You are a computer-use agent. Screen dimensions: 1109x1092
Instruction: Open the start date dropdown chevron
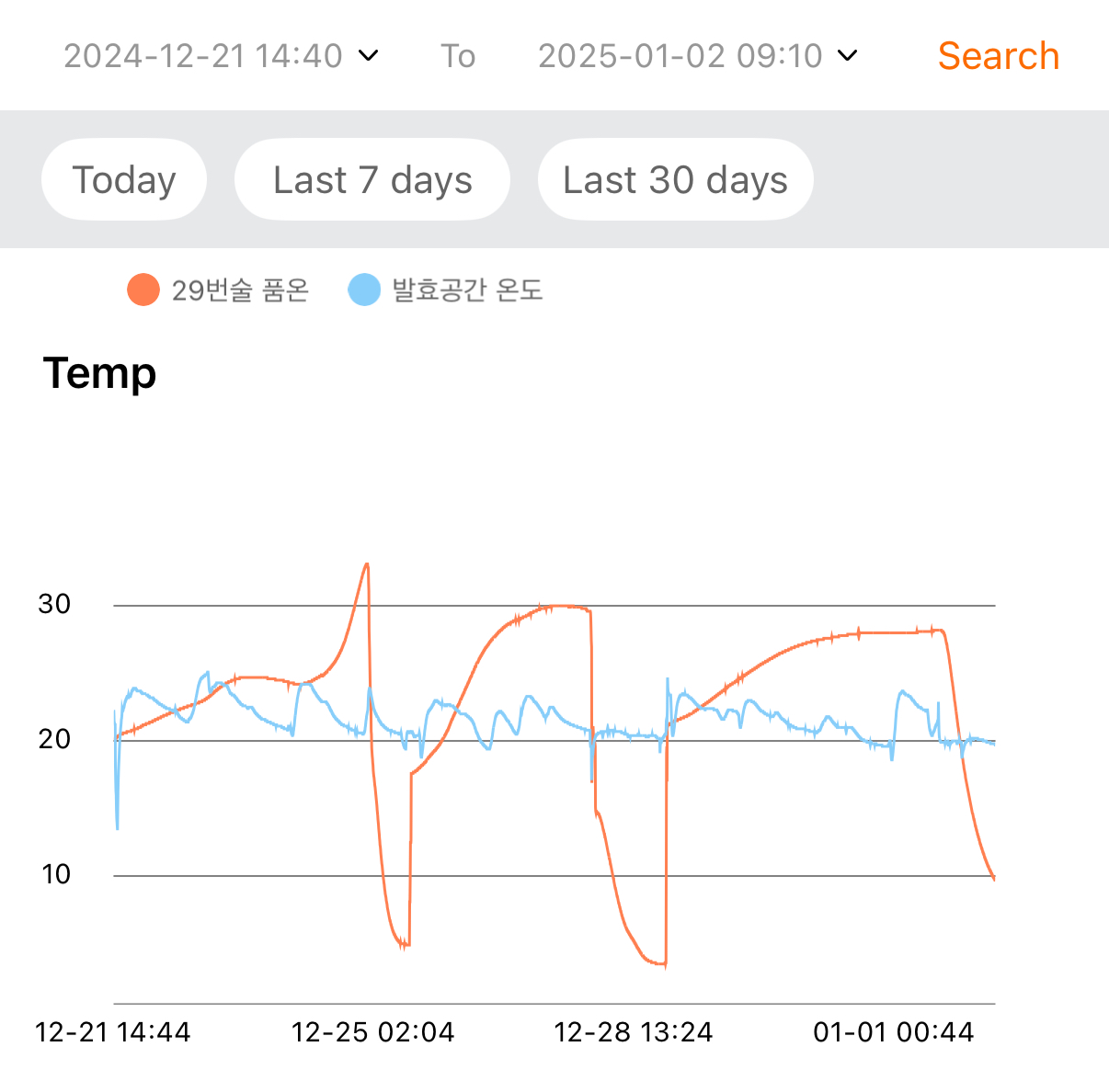coord(368,56)
